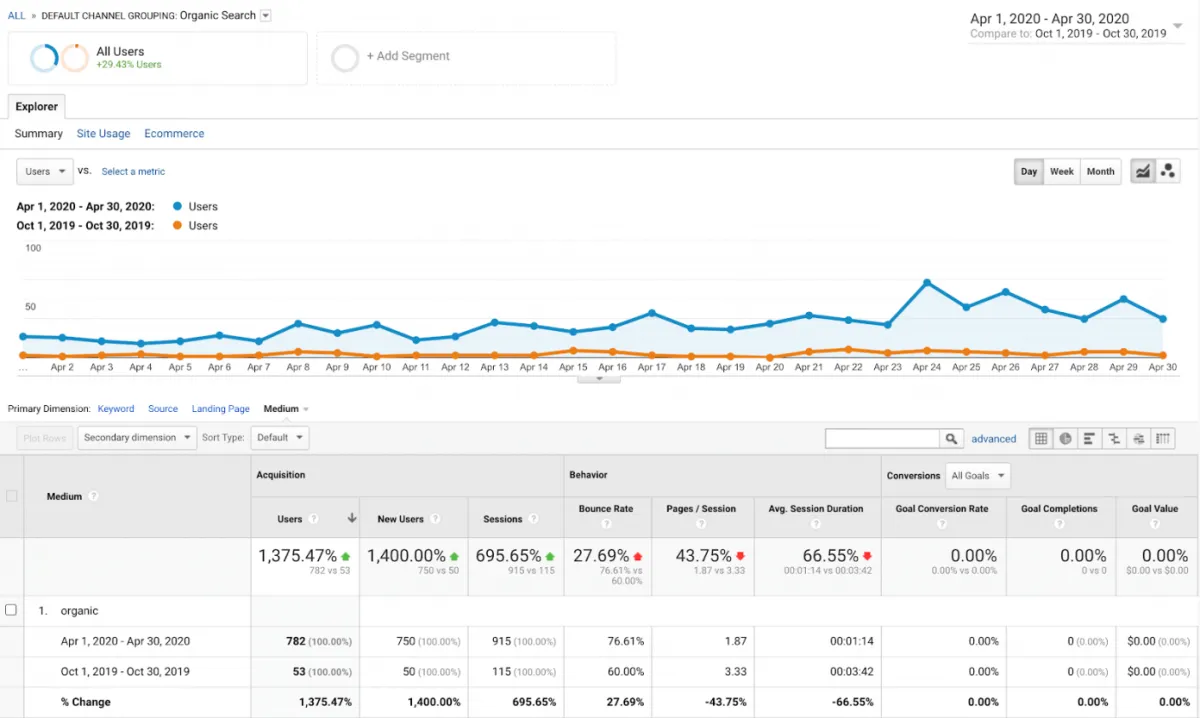Select the Summary sub-tab
1200x718 pixels.
click(39, 133)
